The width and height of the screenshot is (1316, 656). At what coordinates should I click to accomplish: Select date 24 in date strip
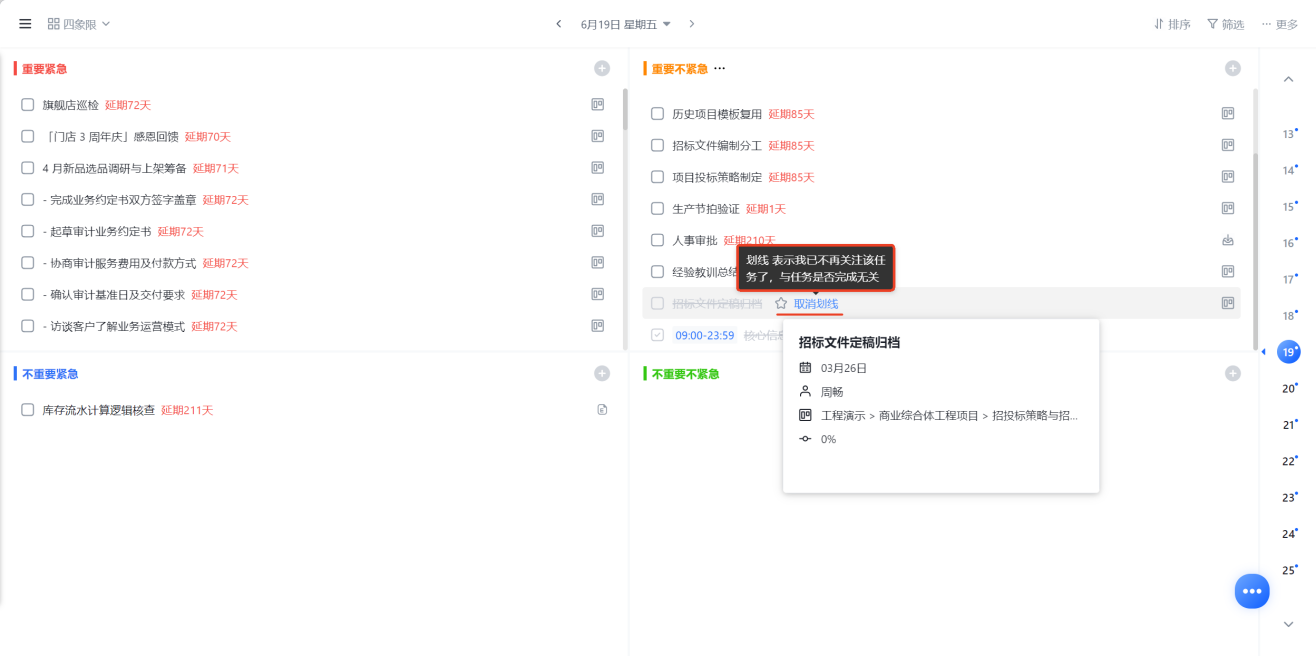coord(1289,534)
